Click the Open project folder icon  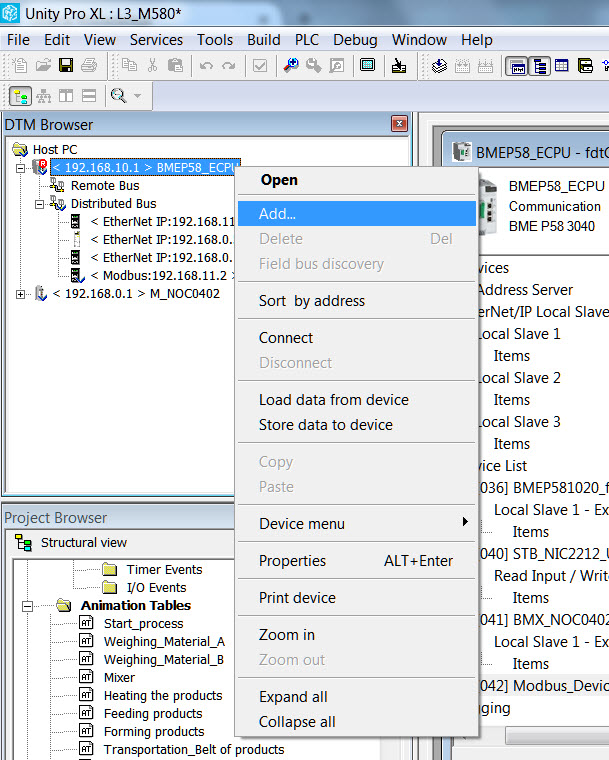coord(43,65)
